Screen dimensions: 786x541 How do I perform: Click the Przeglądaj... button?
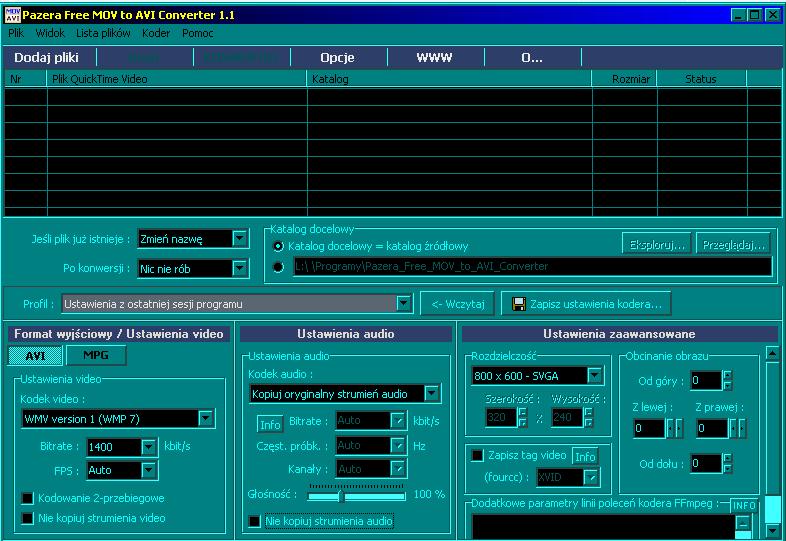tap(733, 245)
